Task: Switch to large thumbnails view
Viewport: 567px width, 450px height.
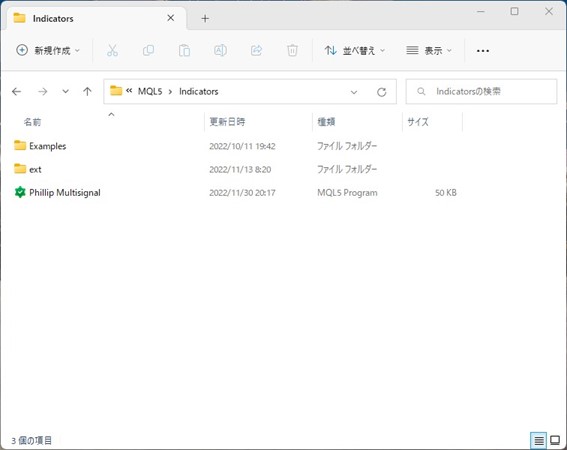Action: click(x=555, y=440)
